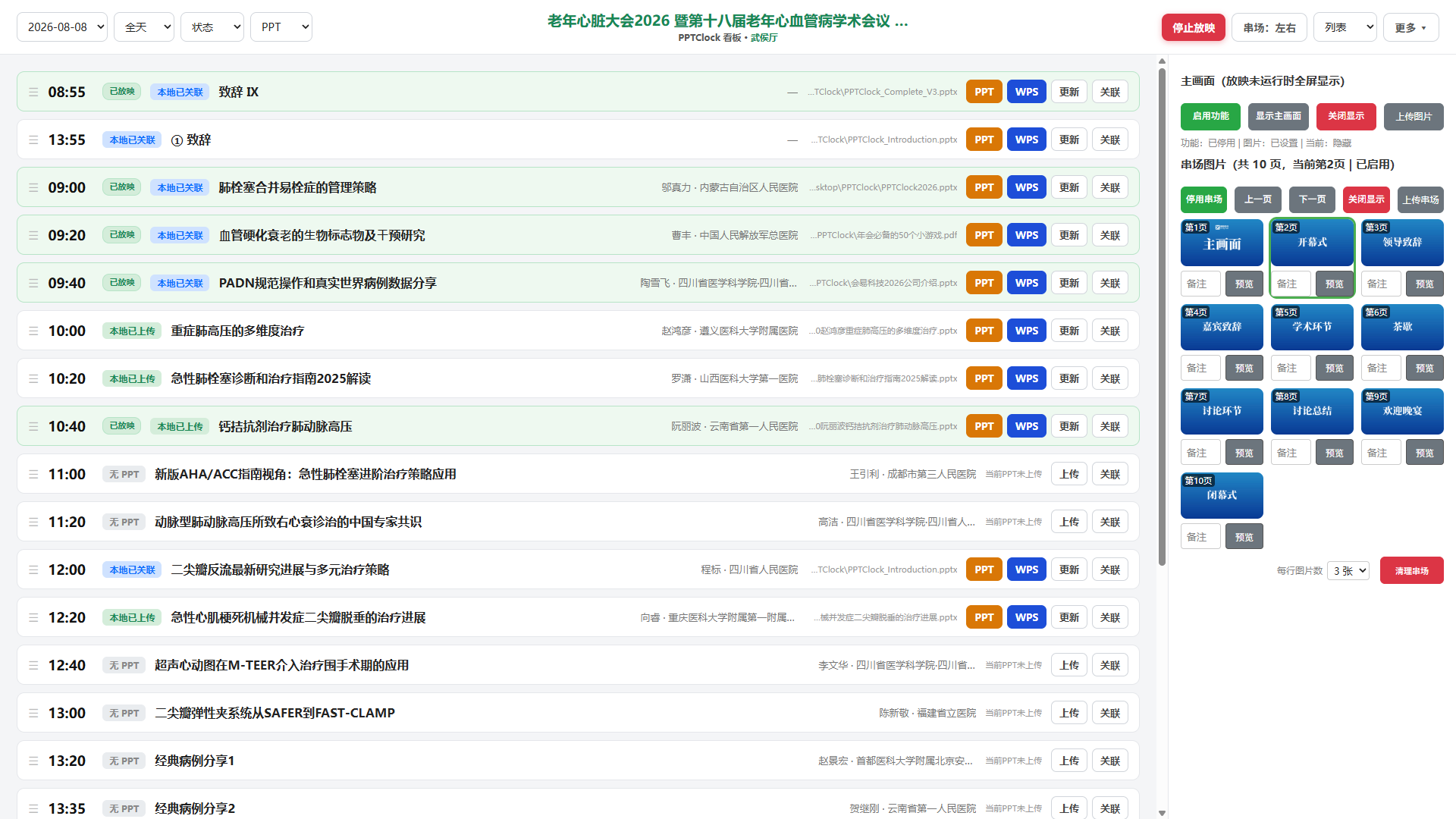Click the drag handle of 10:00 session
The height and width of the screenshot is (819, 1456).
(x=33, y=331)
